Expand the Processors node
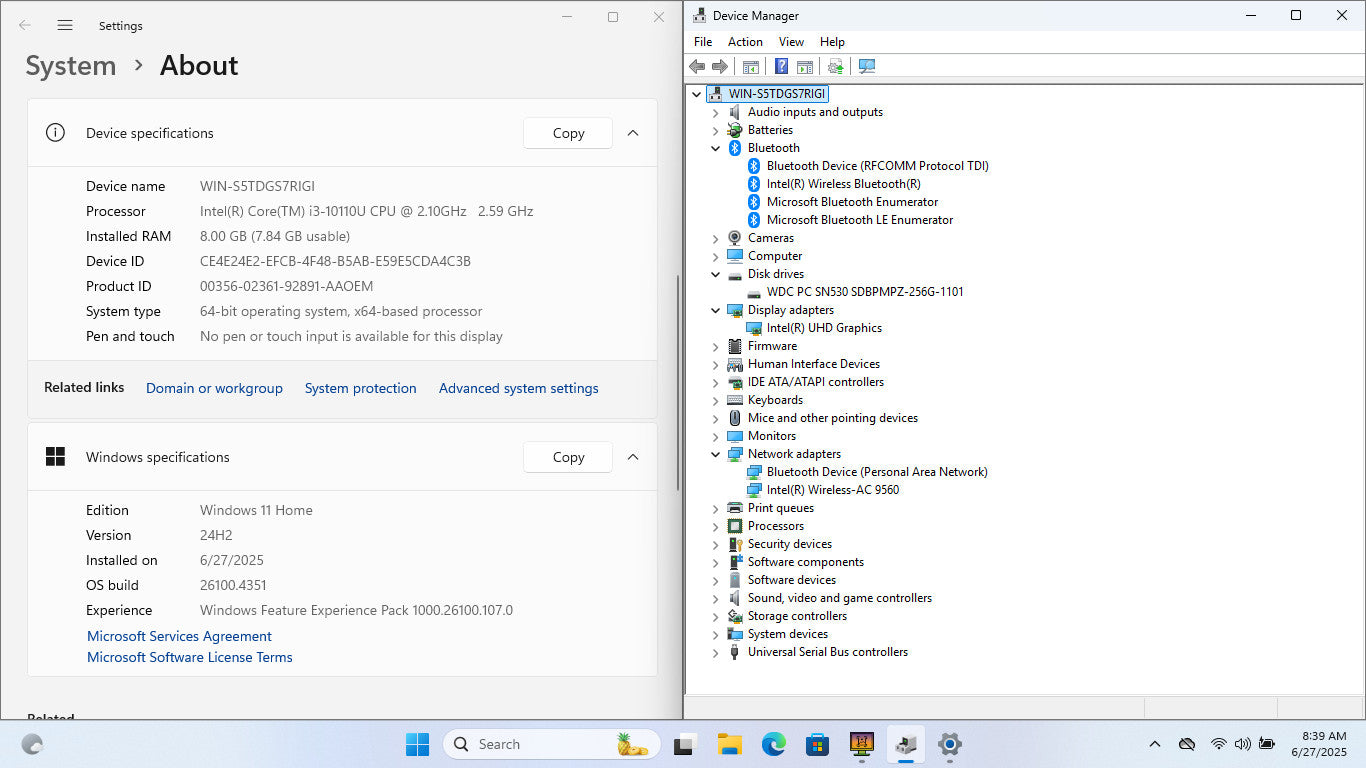Screen dimensions: 1366x768 [x=715, y=526]
